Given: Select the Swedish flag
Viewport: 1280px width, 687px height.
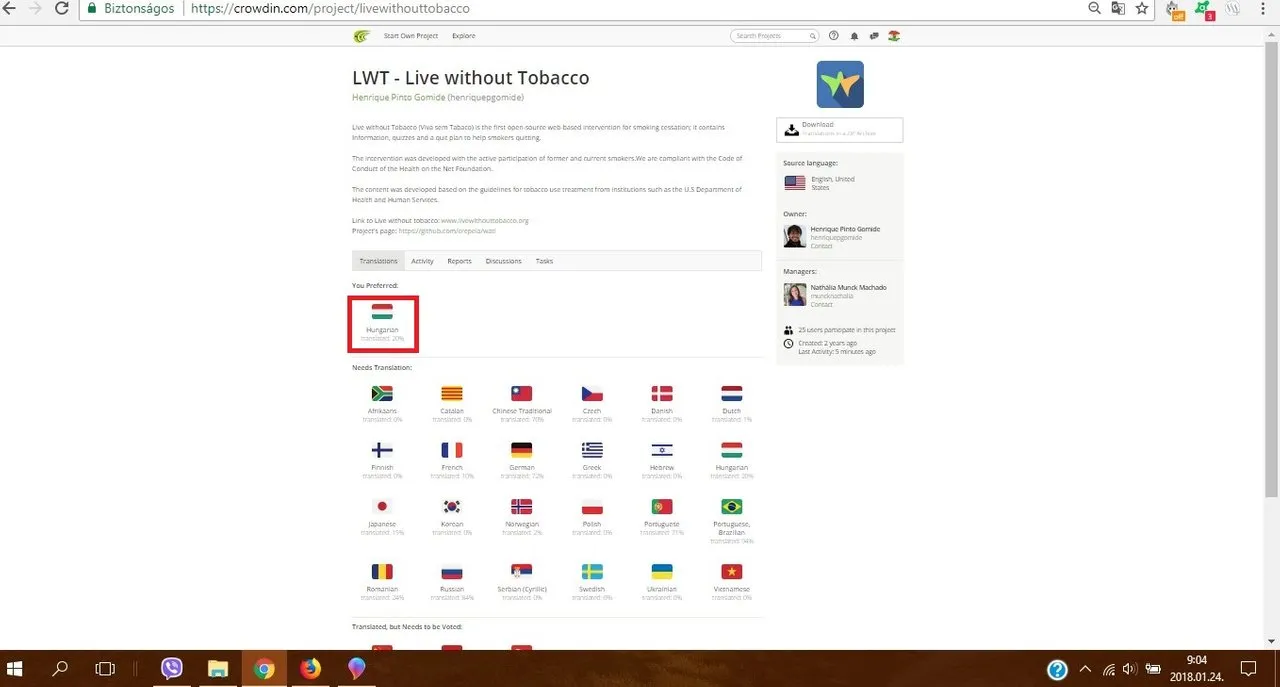Looking at the screenshot, I should 592,572.
